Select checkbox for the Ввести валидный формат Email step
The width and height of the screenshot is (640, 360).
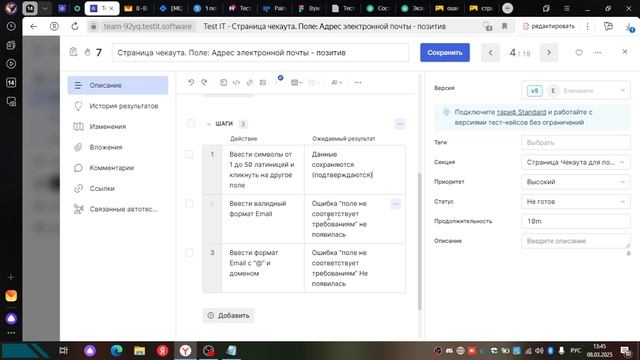click(x=189, y=203)
